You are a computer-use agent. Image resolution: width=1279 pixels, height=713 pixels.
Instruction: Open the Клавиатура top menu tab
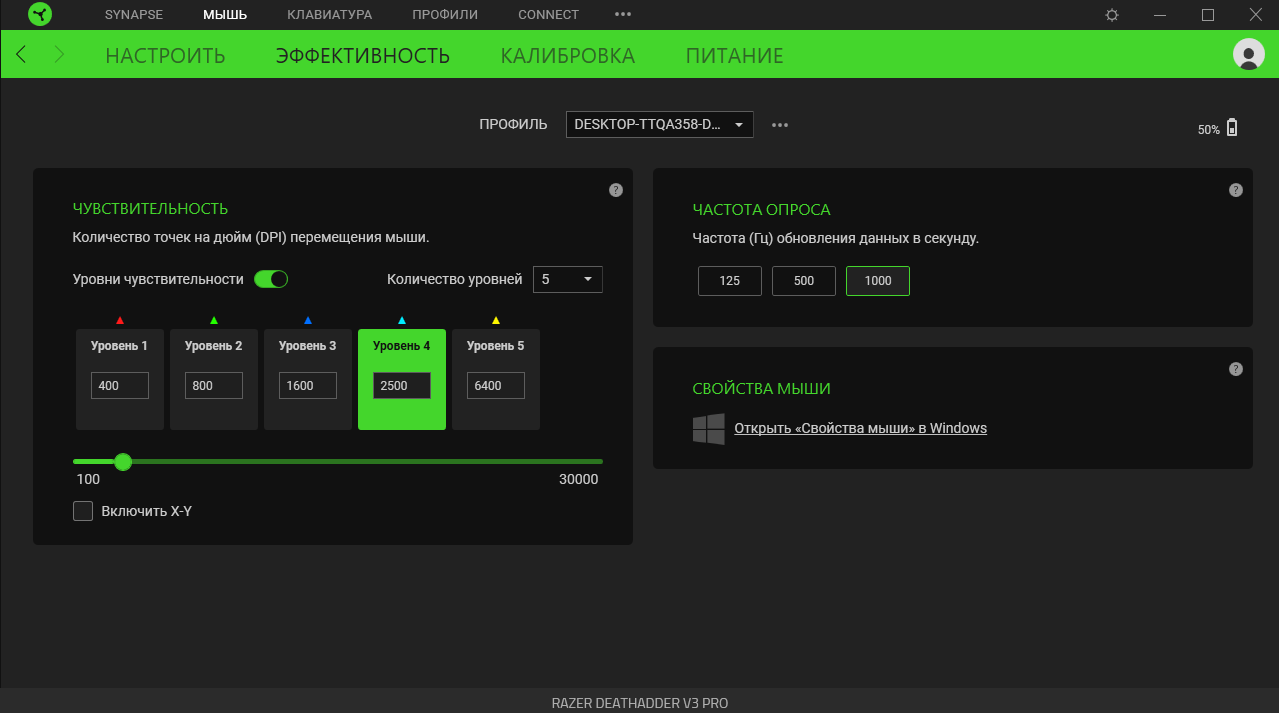coord(329,15)
